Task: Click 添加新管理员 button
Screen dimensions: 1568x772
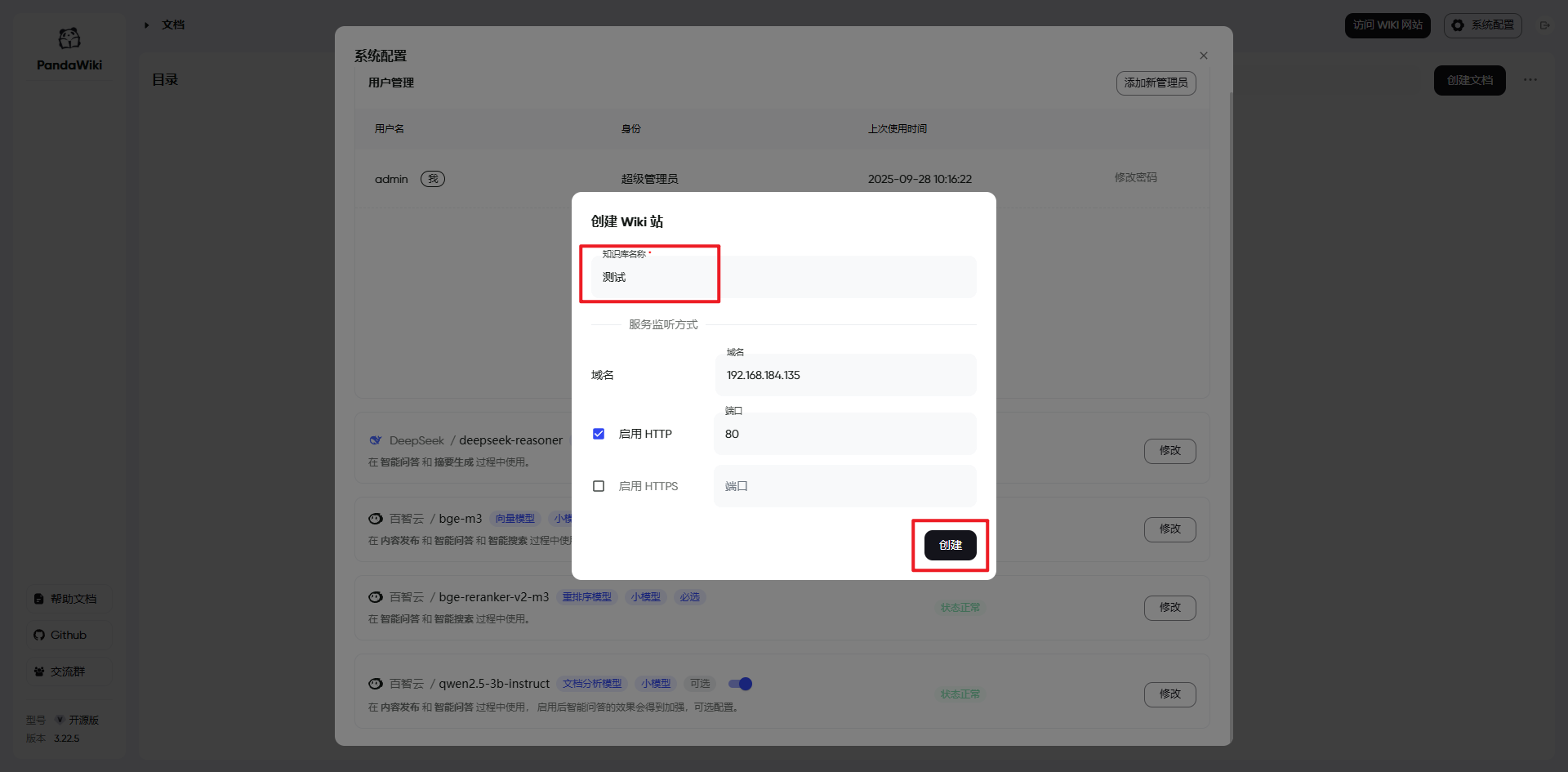Action: (x=1156, y=83)
